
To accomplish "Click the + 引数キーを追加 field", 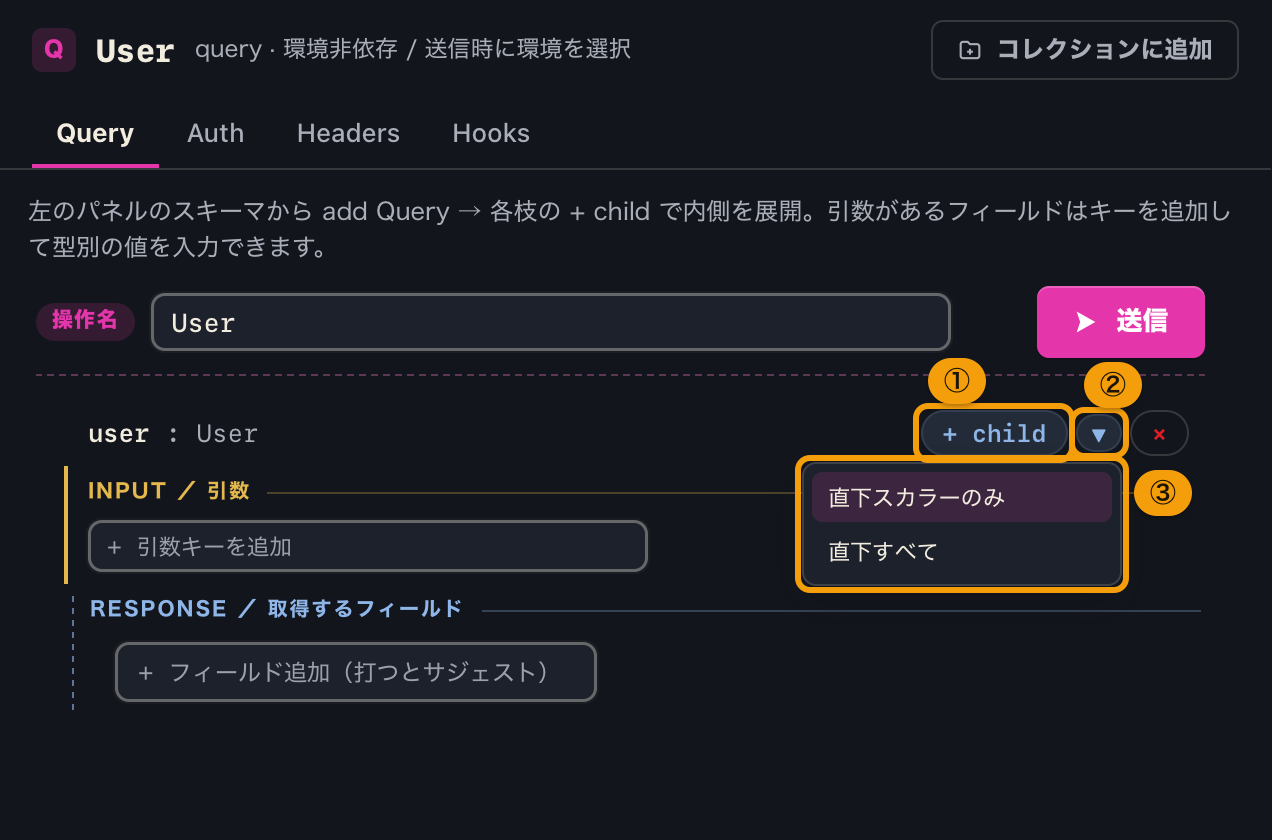I will 368,546.
